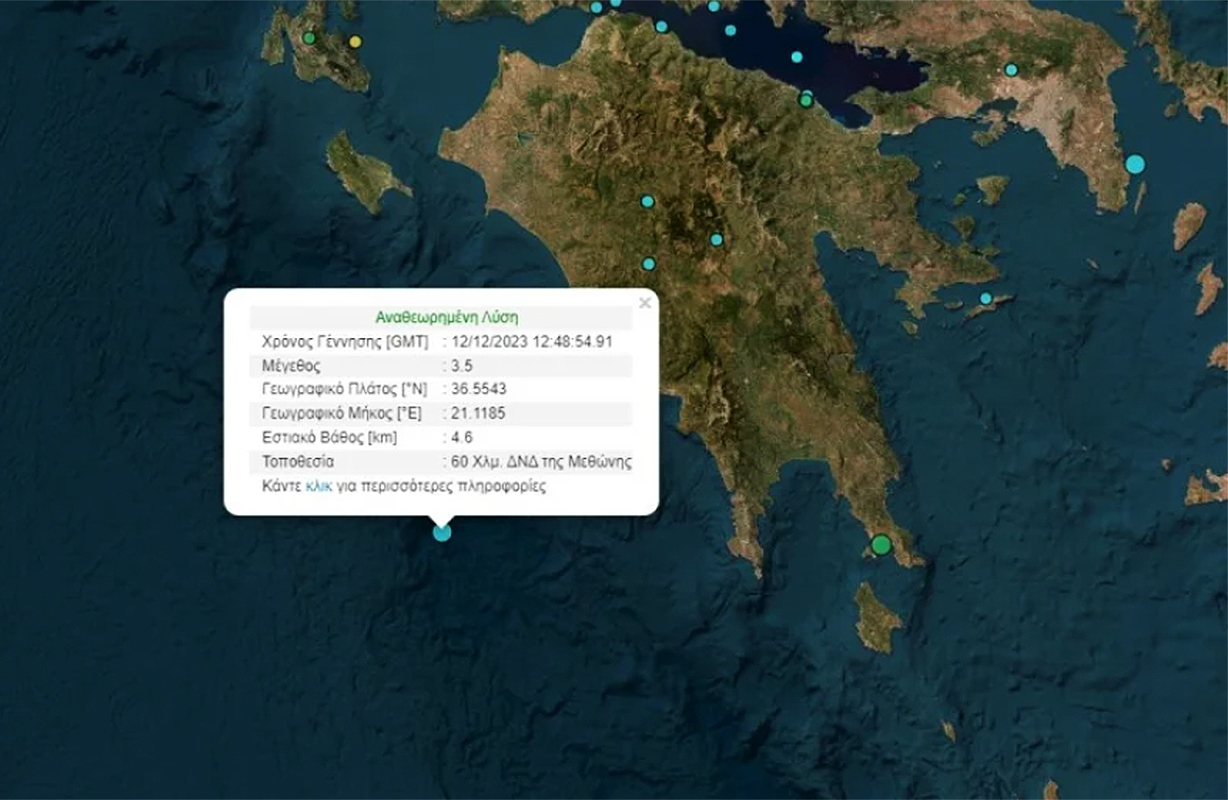
Task: Select the yellow earthquake marker east of Kefalonia
Action: [354, 42]
